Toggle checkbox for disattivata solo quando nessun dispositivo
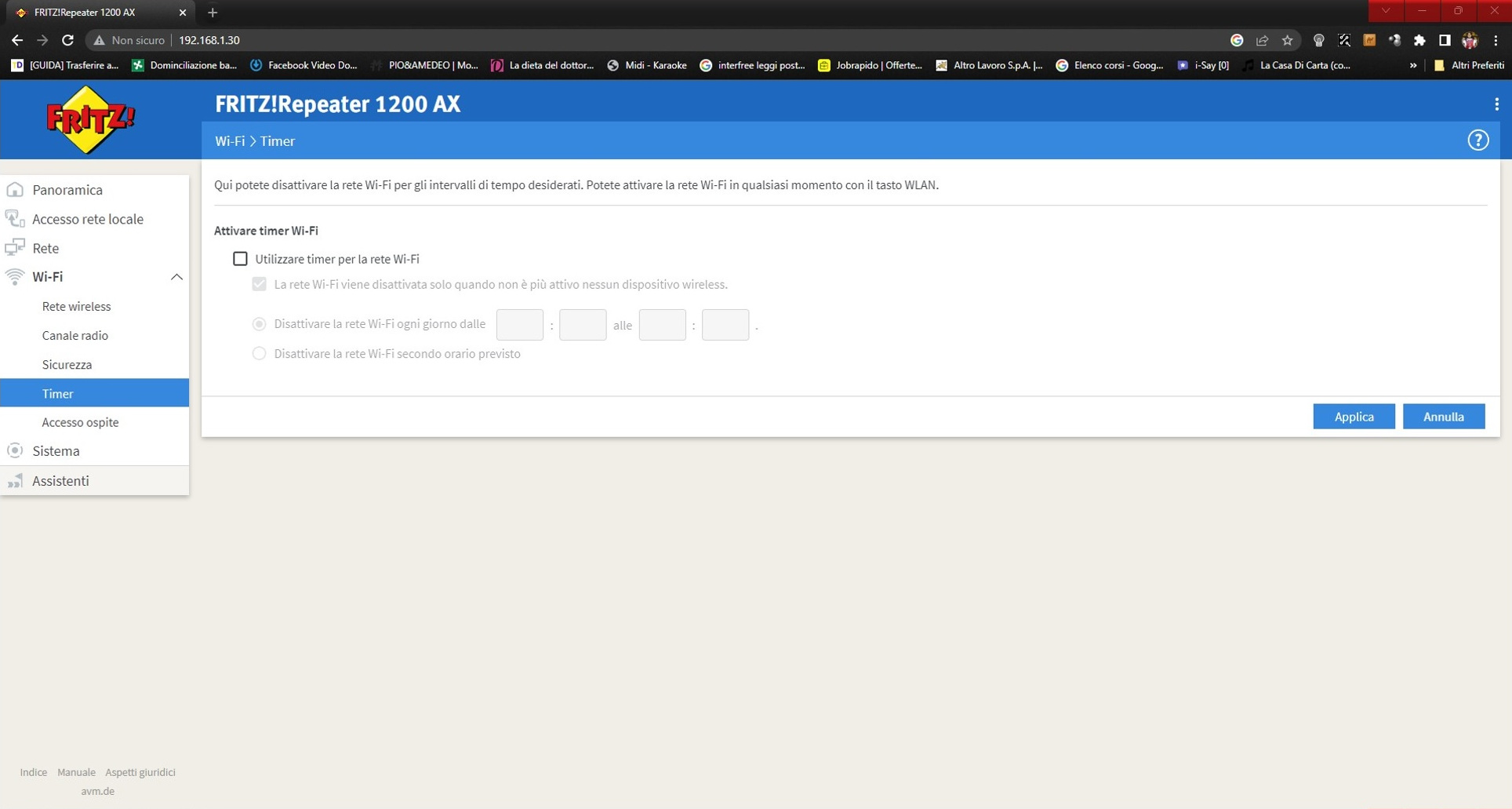1512x809 pixels. [259, 284]
